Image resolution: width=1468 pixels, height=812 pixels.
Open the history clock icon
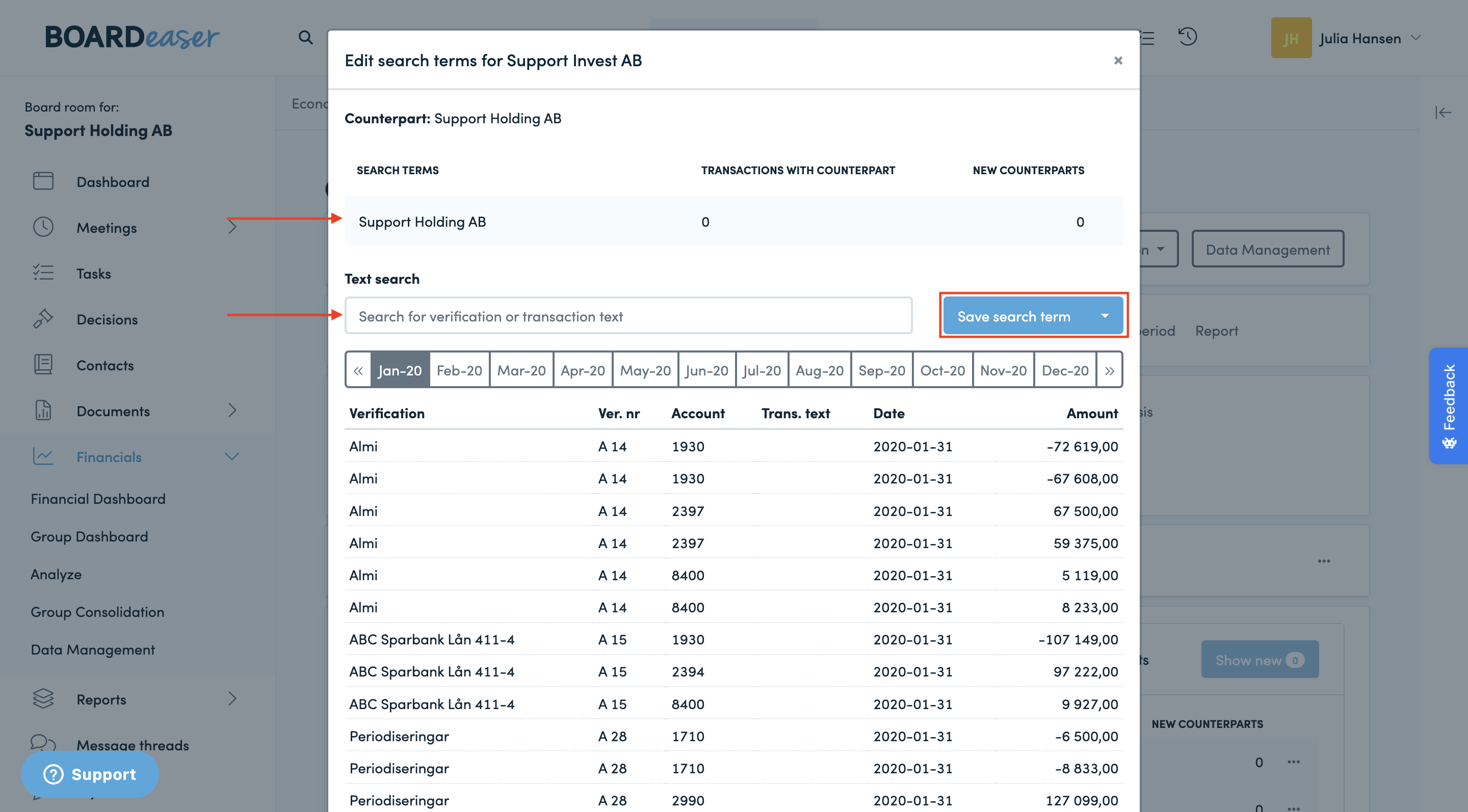1188,37
